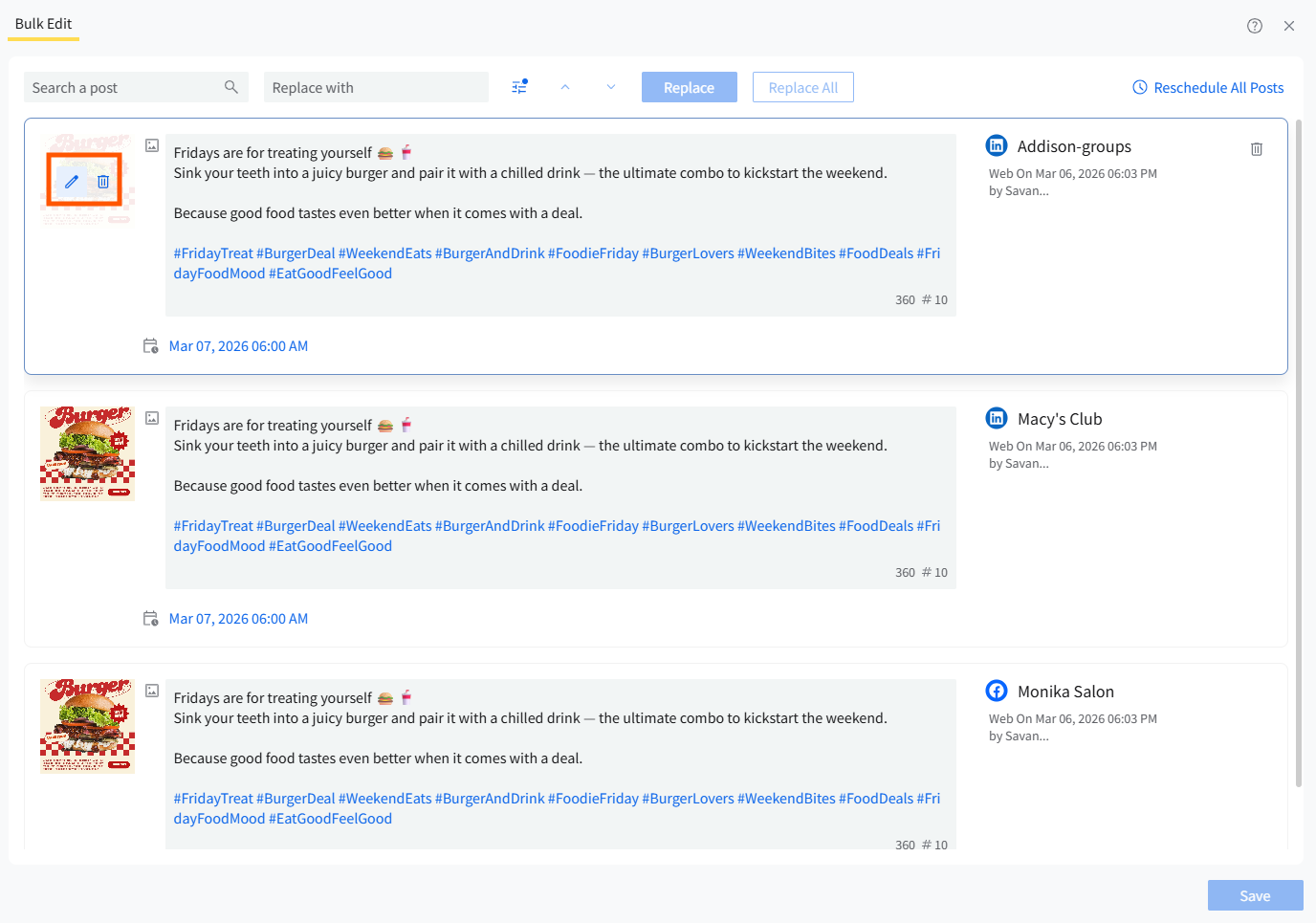Click the Monika Salon burger thumbnail

[88, 726]
